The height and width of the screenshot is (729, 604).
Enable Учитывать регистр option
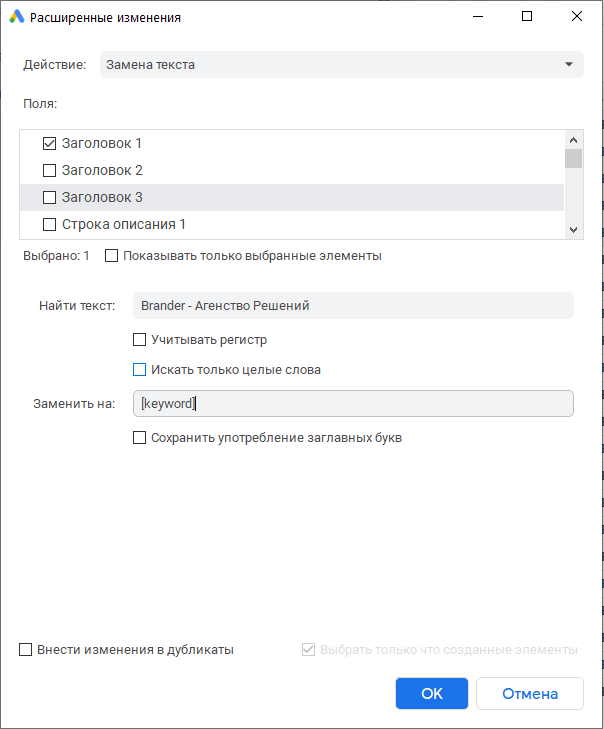click(140, 340)
